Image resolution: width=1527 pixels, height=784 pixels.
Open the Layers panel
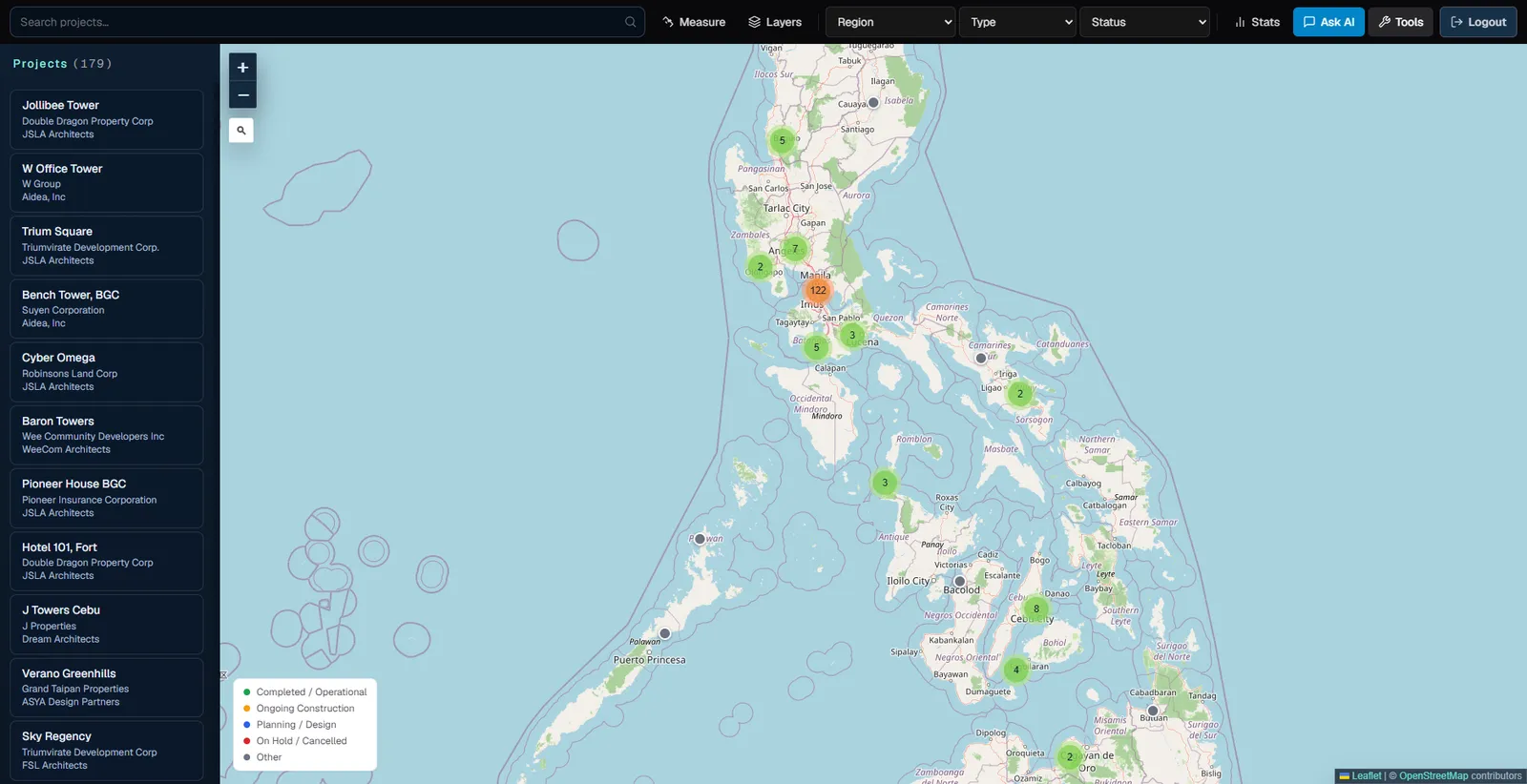click(775, 22)
